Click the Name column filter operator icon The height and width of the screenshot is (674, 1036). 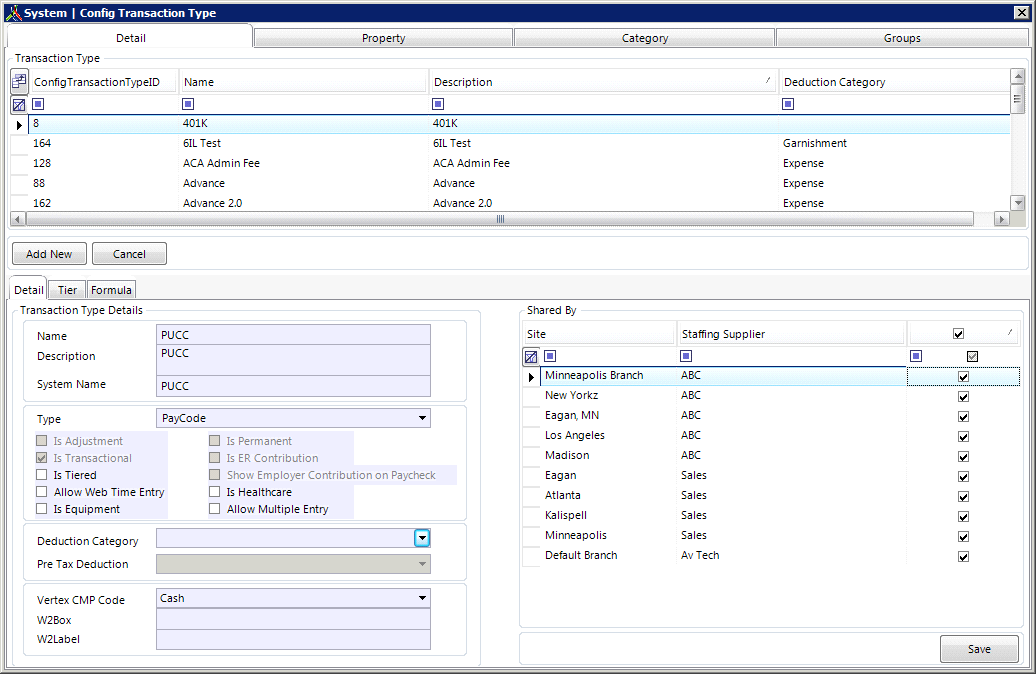click(188, 104)
